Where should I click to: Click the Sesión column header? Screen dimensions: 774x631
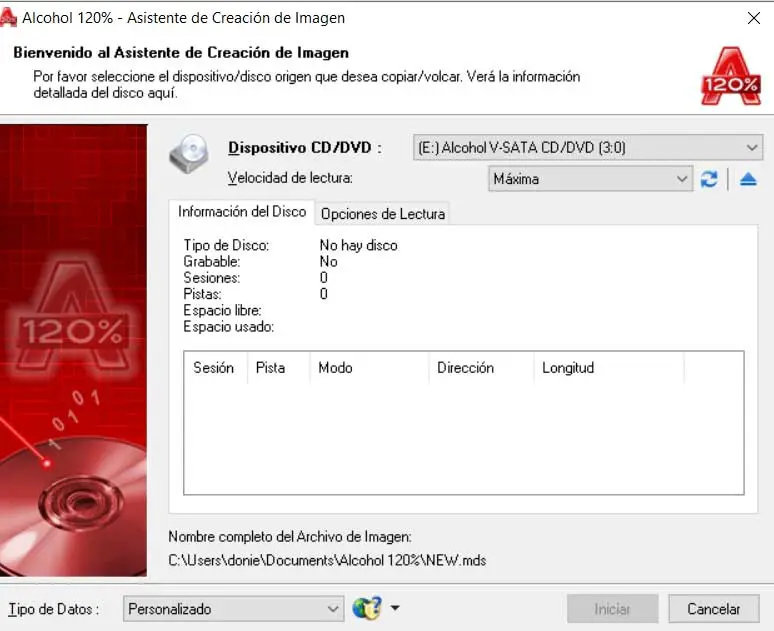[215, 368]
